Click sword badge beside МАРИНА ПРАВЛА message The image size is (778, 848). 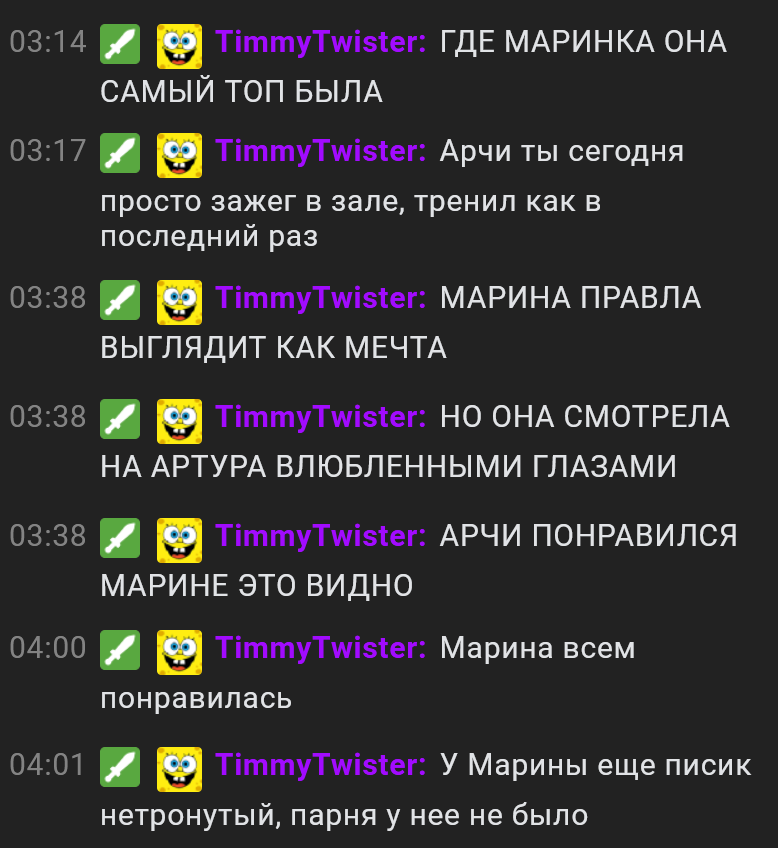120,300
